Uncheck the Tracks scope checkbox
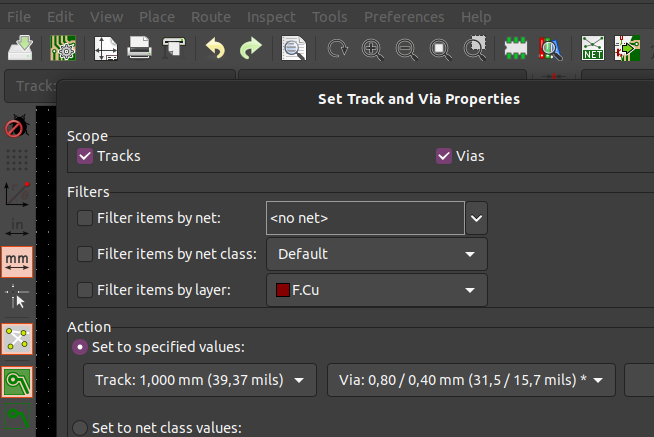Screen dimensions: 654x437 point(85,156)
